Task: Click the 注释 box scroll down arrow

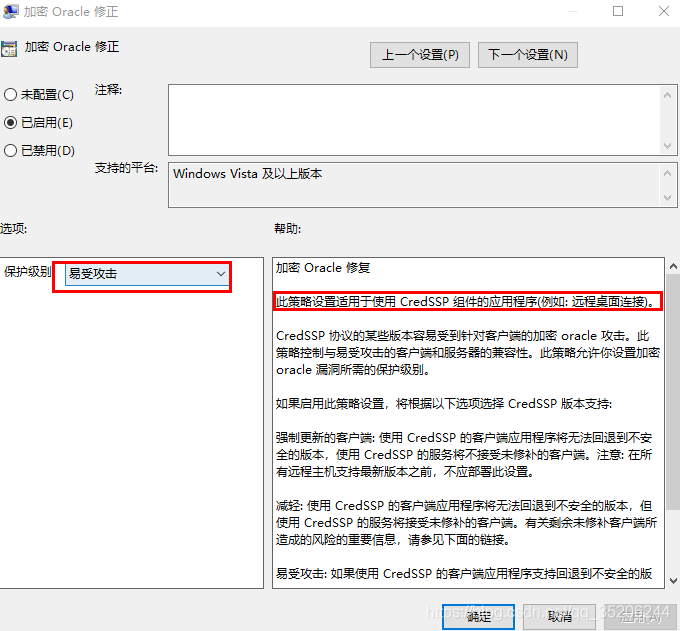Action: (x=669, y=145)
